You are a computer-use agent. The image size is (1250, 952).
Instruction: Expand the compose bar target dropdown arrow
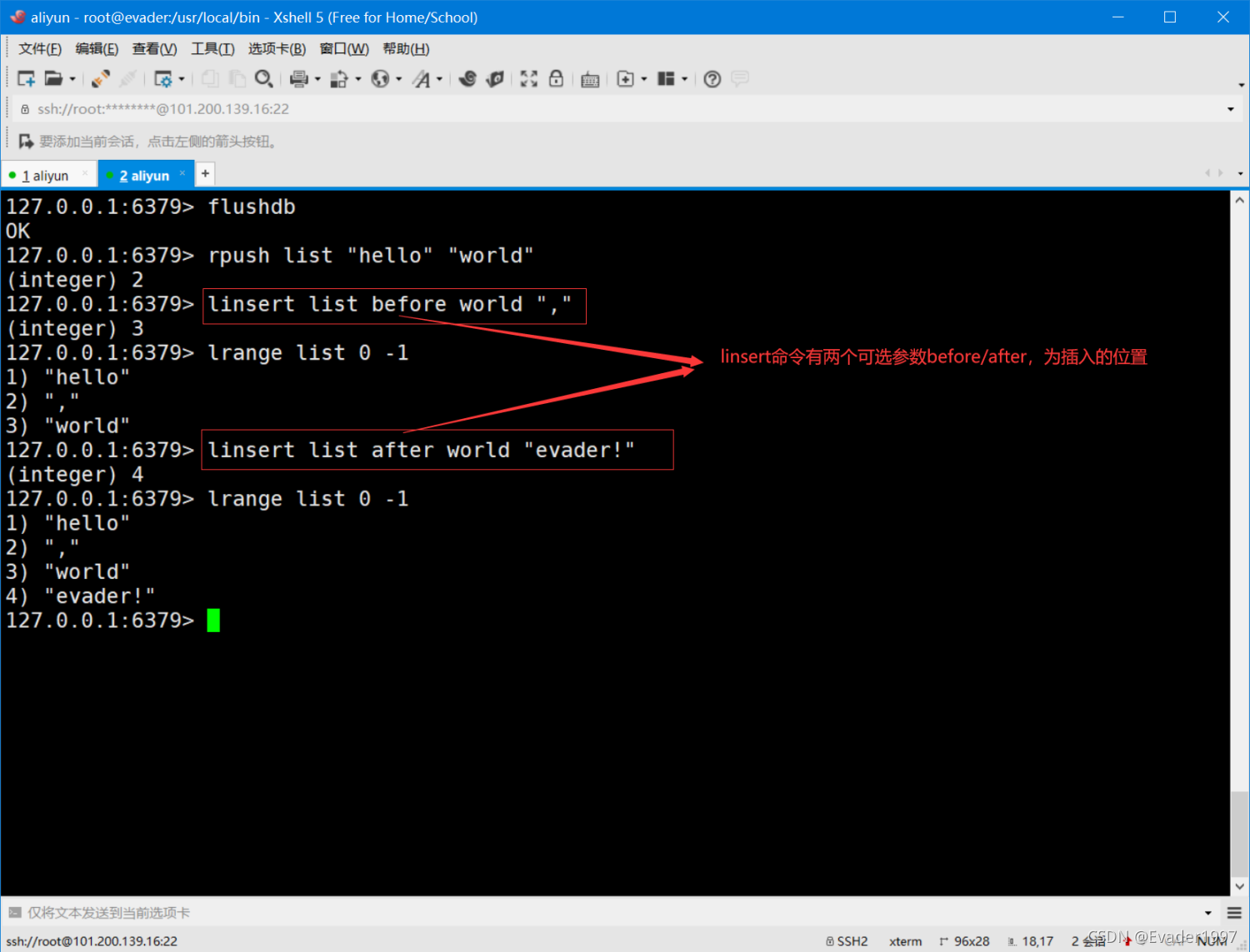(1208, 913)
